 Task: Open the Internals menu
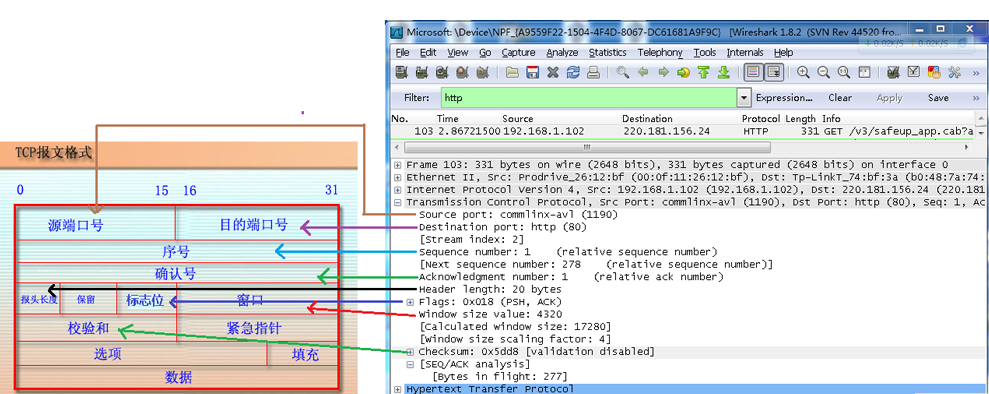pos(745,52)
